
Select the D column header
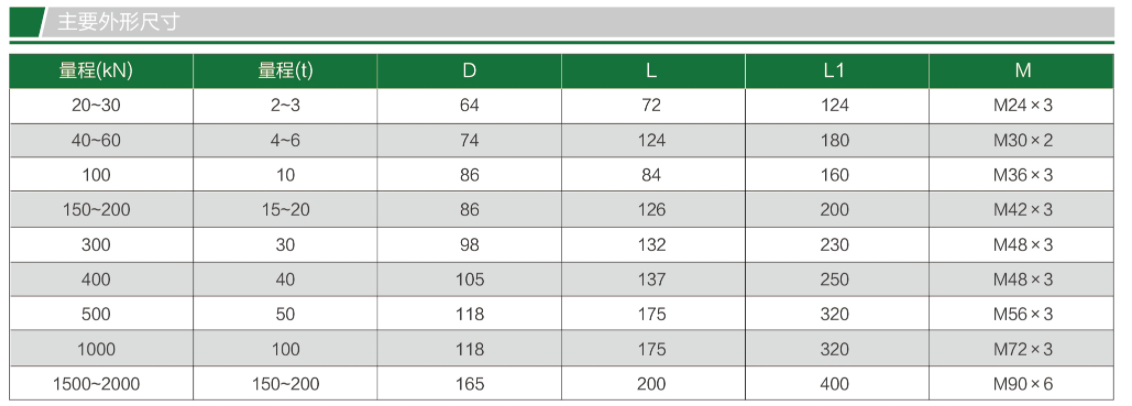(469, 71)
